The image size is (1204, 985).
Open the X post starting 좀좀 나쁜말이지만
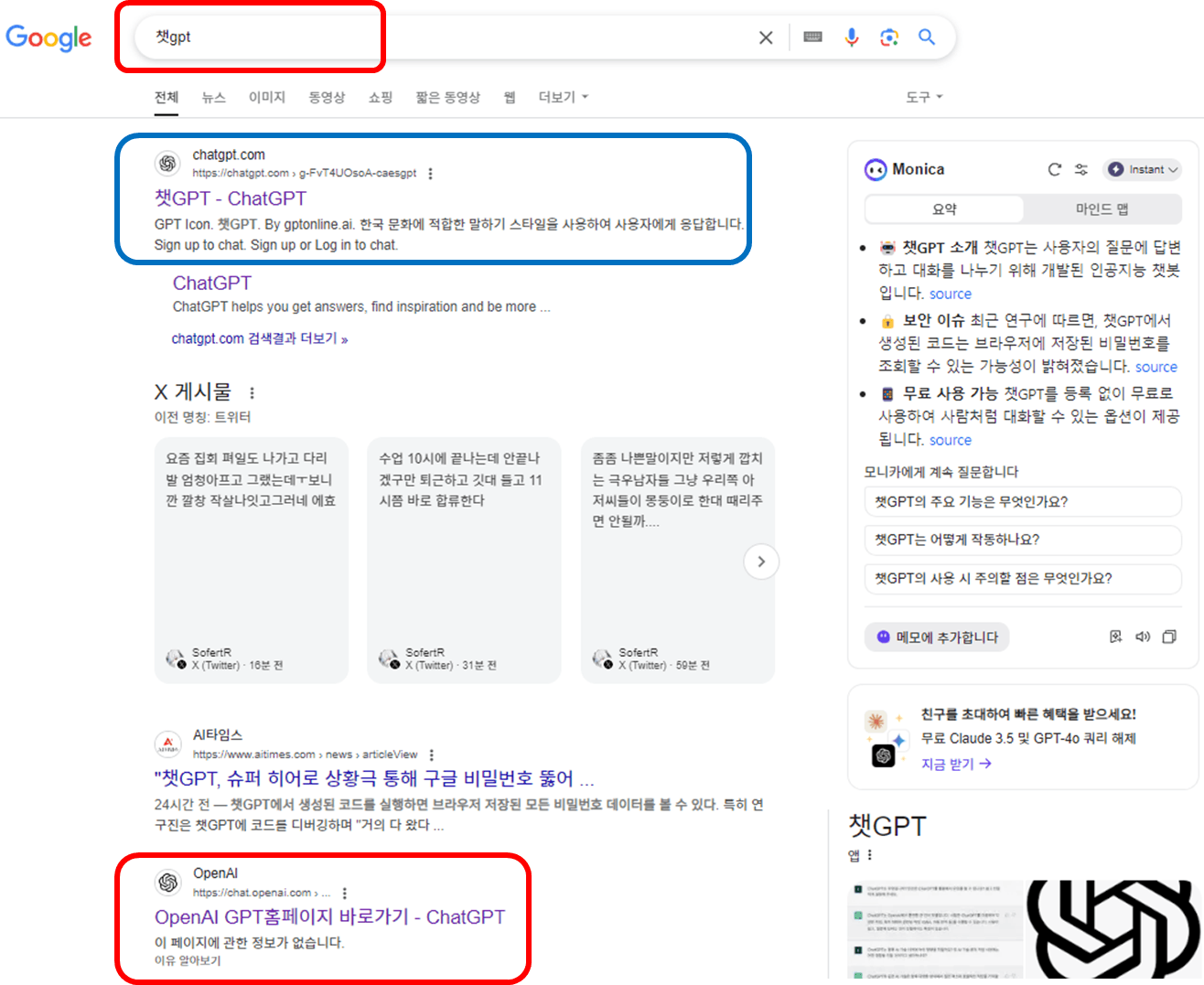678,560
